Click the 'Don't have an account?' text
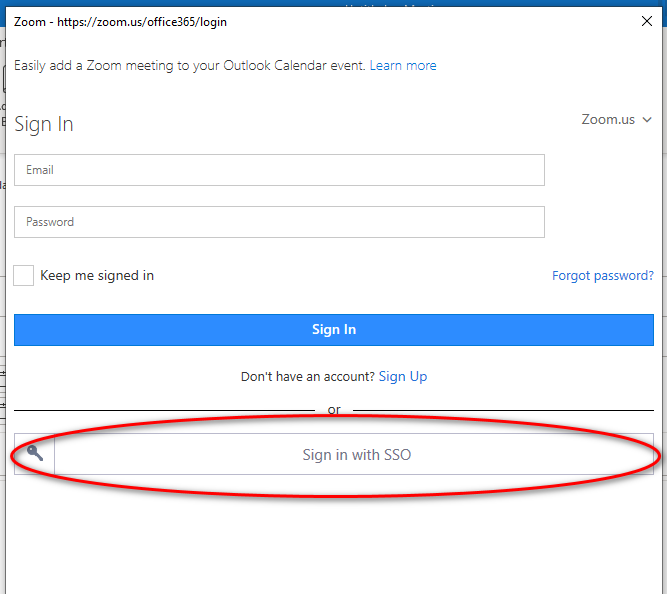Viewport: 667px width, 594px height. point(308,377)
